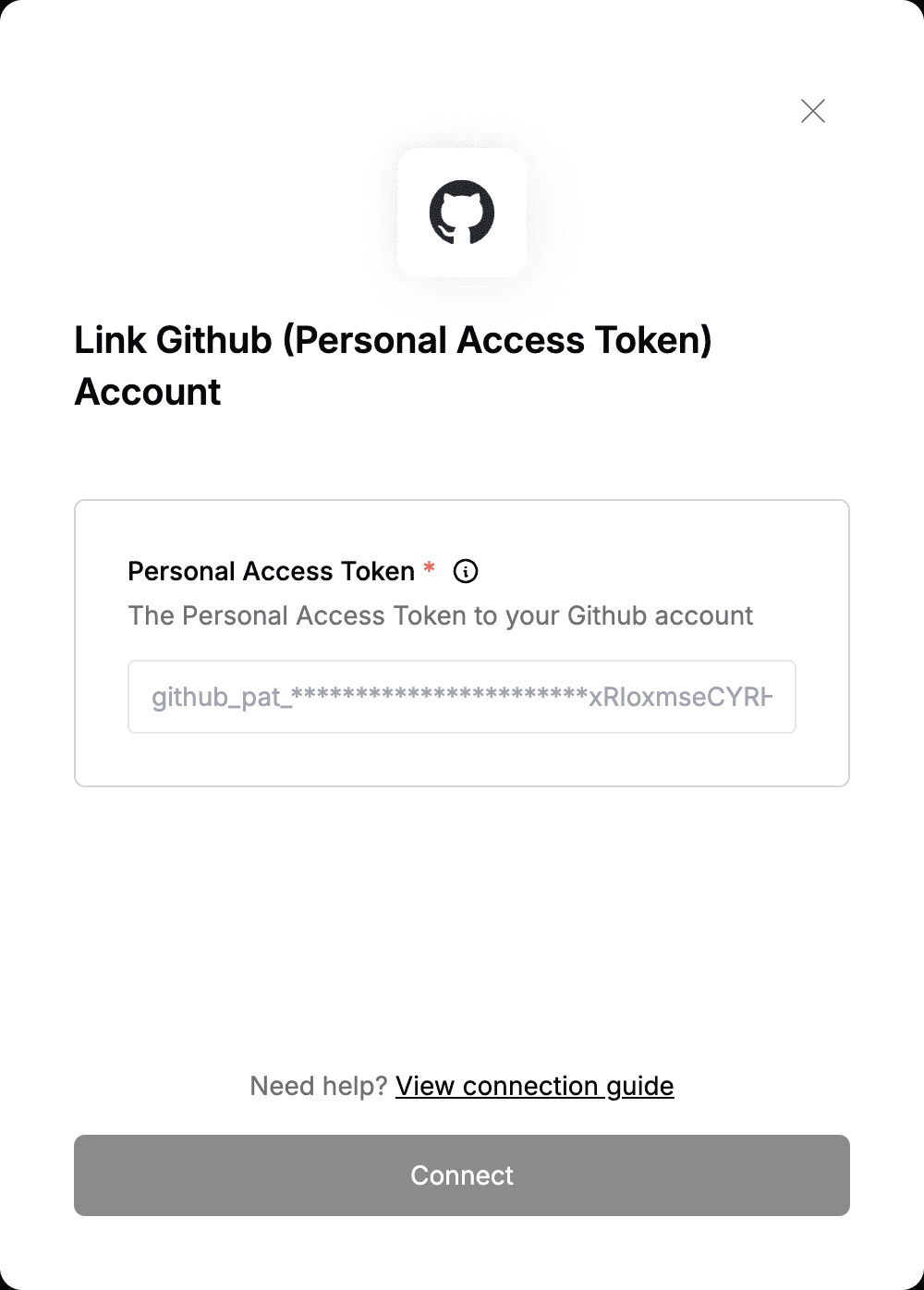The image size is (924, 1290).
Task: Click the "Personal Access Token" field label
Action: click(x=271, y=572)
